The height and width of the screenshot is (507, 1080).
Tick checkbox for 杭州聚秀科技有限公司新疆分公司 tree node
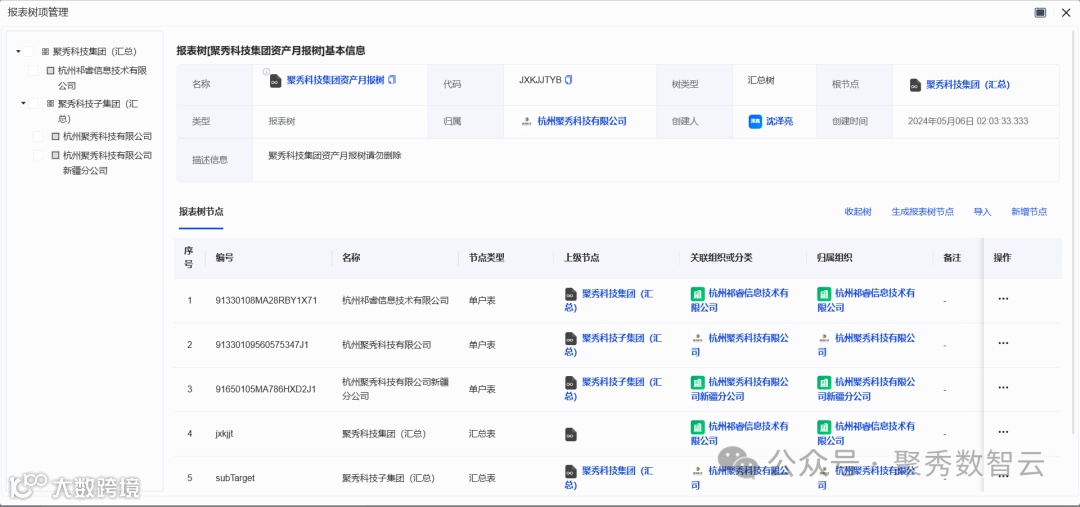[x=39, y=155]
